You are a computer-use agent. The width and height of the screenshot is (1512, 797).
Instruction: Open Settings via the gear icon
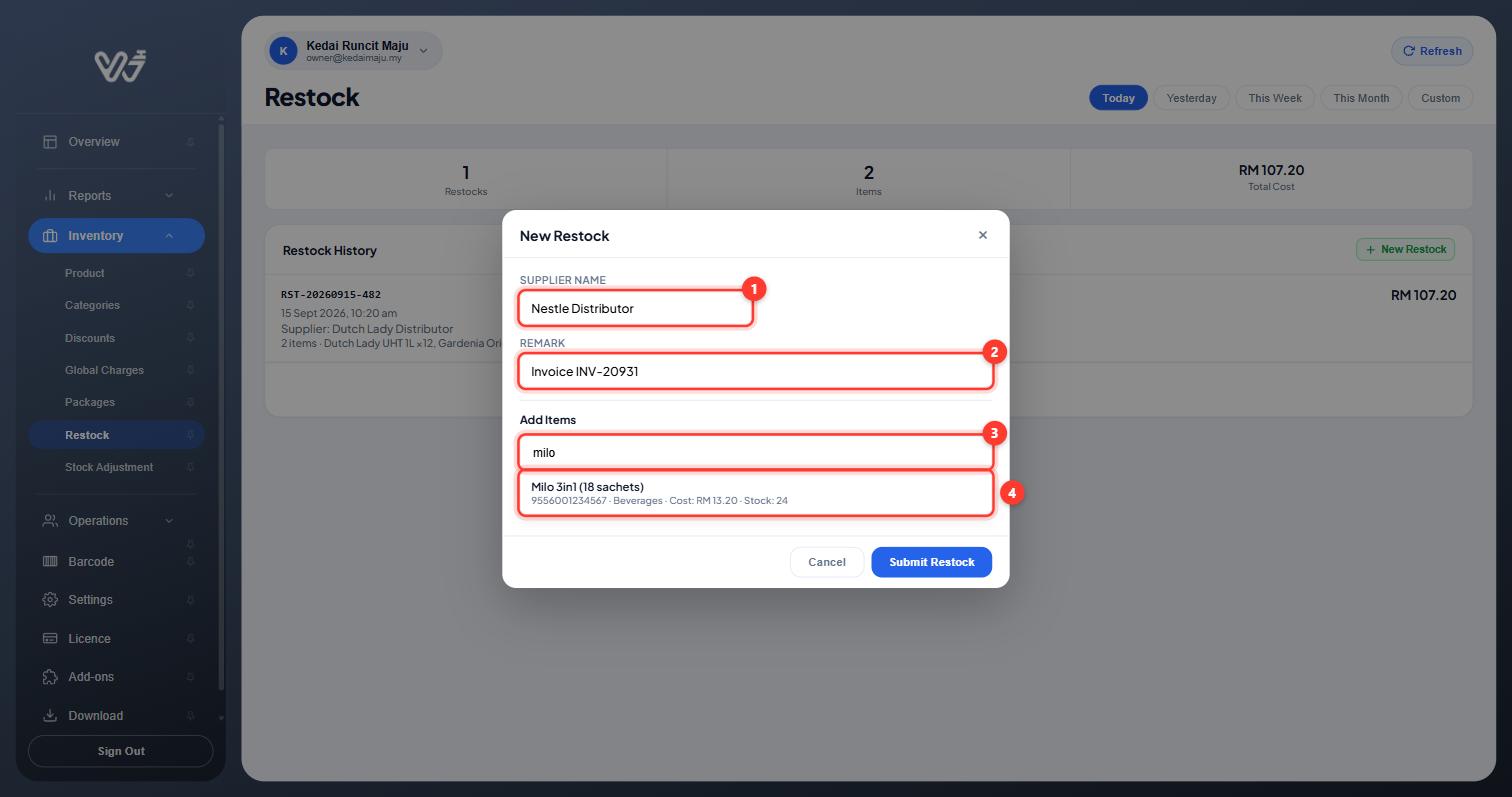click(x=50, y=600)
